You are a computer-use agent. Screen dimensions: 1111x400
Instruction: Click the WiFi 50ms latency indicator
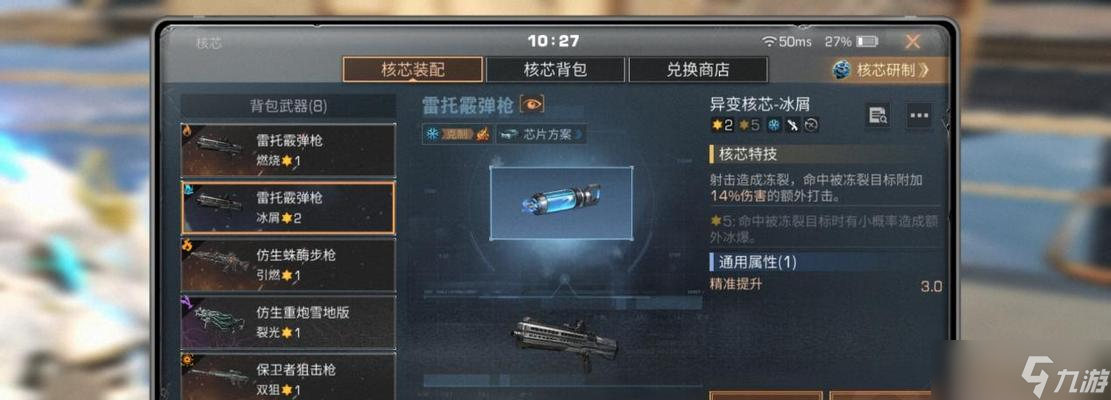[x=786, y=42]
